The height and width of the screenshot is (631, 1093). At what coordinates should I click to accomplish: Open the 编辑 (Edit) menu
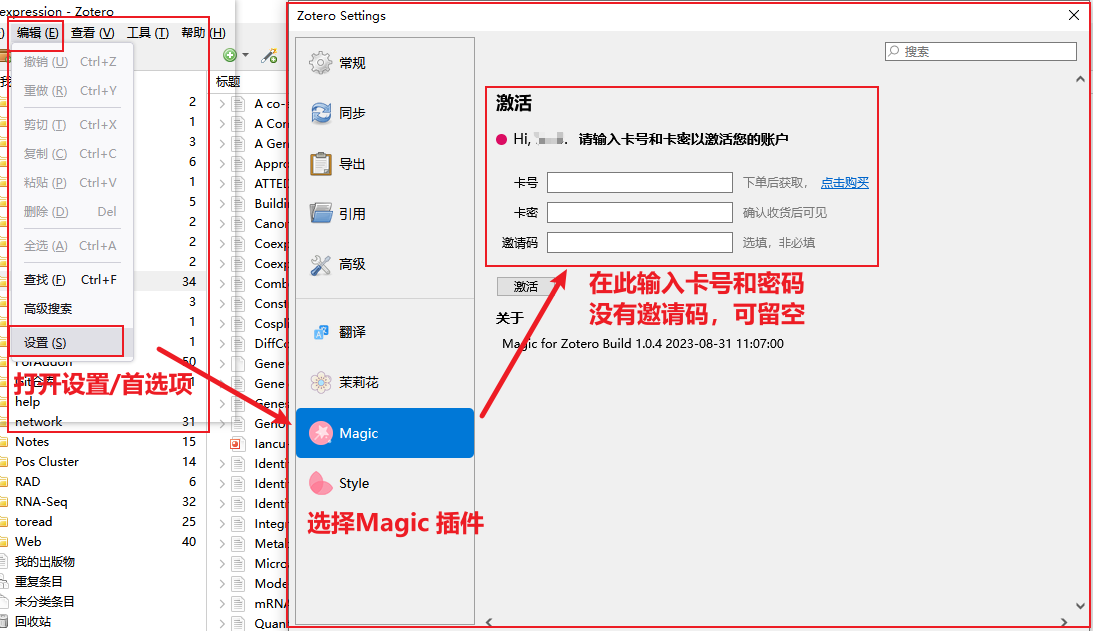click(x=38, y=33)
